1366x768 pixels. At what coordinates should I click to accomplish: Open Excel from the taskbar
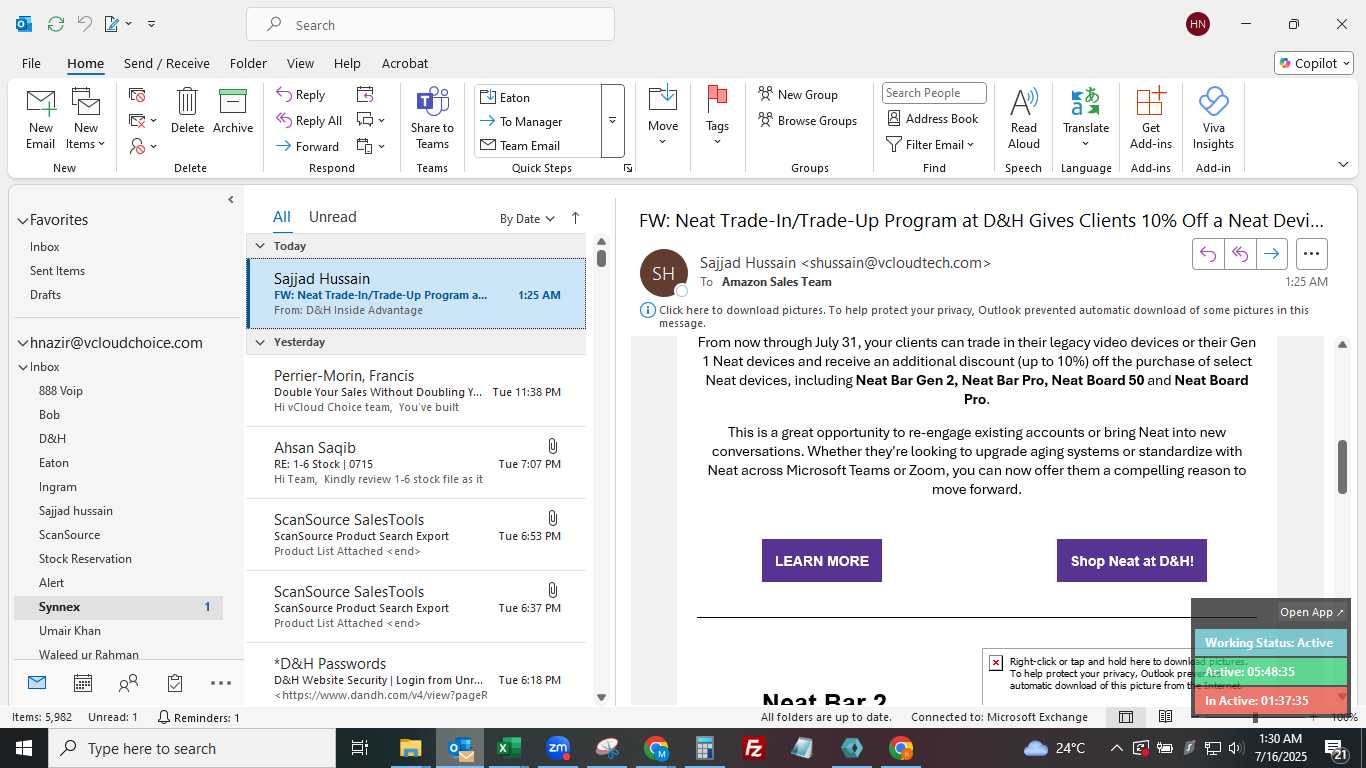coord(507,748)
